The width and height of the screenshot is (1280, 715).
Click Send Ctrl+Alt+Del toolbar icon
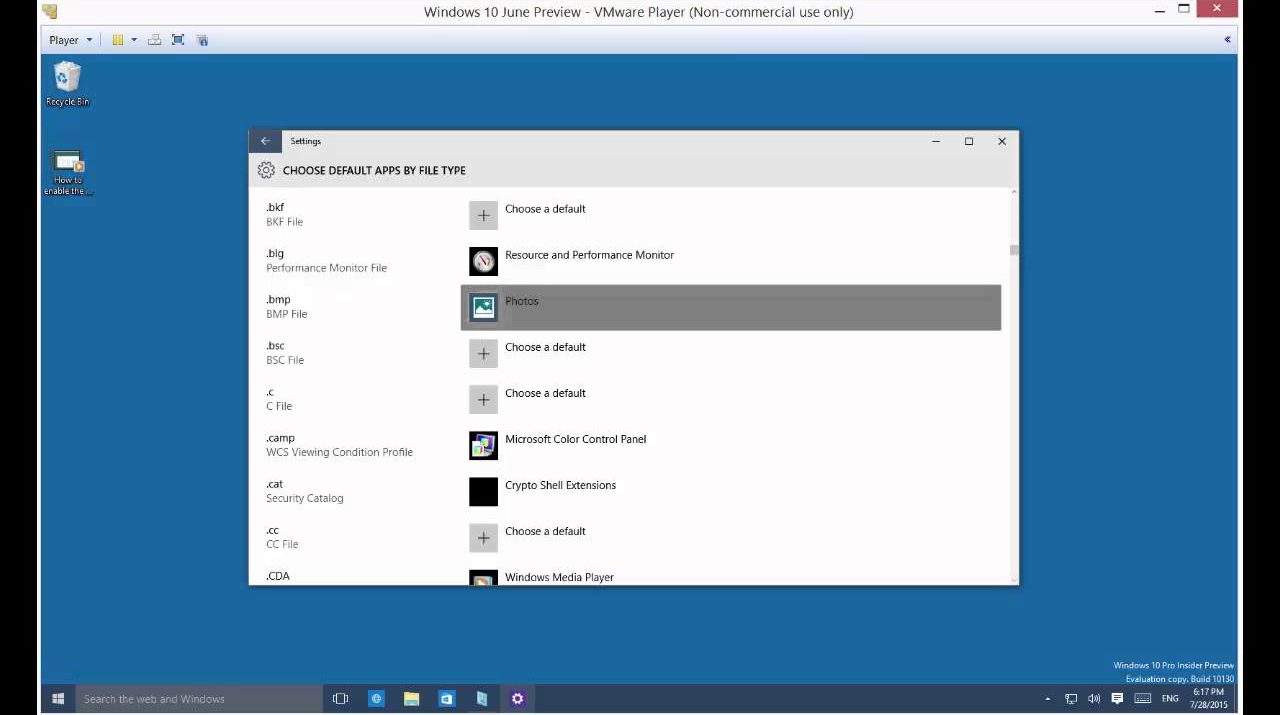coord(154,40)
